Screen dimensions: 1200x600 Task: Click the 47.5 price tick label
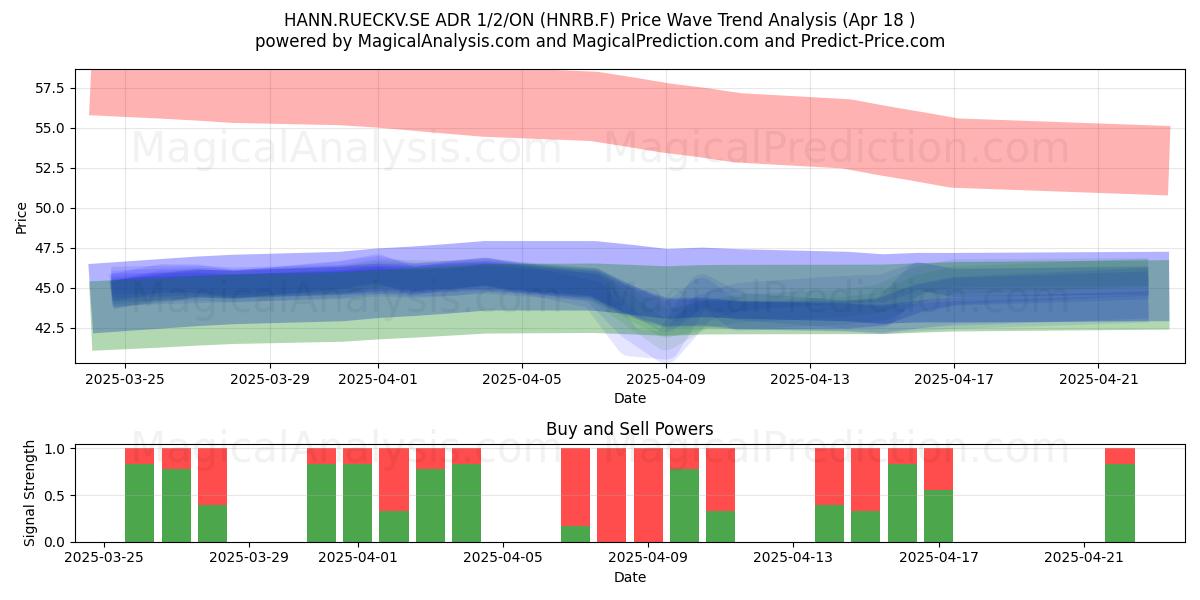[x=51, y=248]
